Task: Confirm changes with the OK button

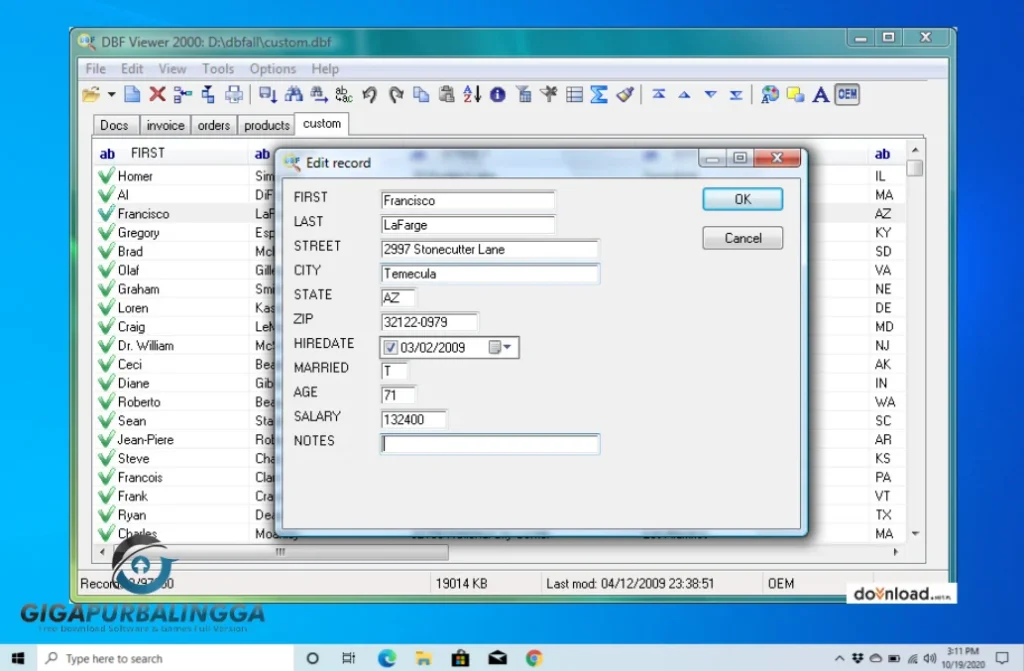Action: click(742, 199)
